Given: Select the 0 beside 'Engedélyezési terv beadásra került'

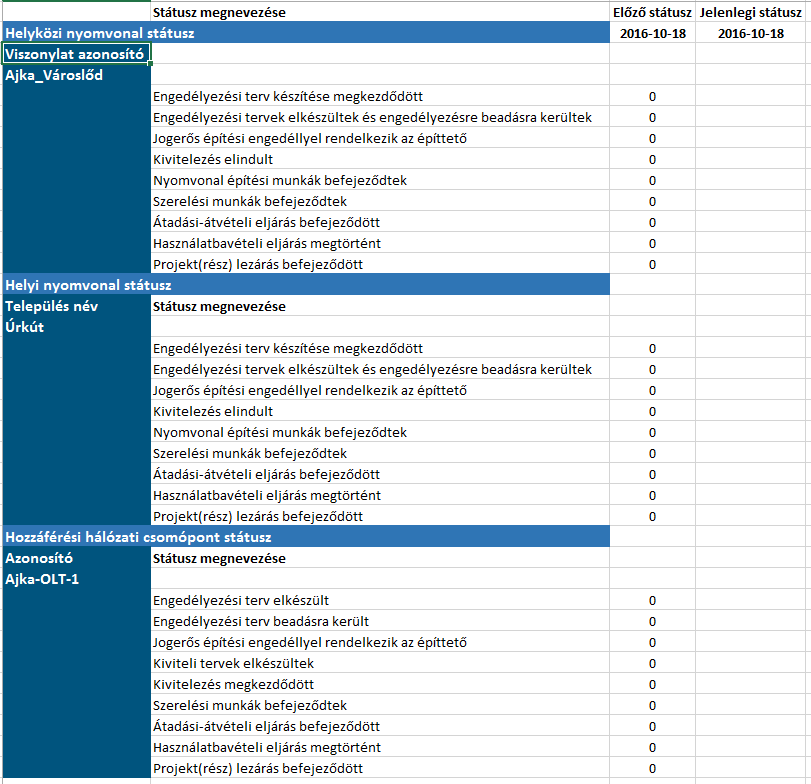Looking at the screenshot, I should (652, 622).
